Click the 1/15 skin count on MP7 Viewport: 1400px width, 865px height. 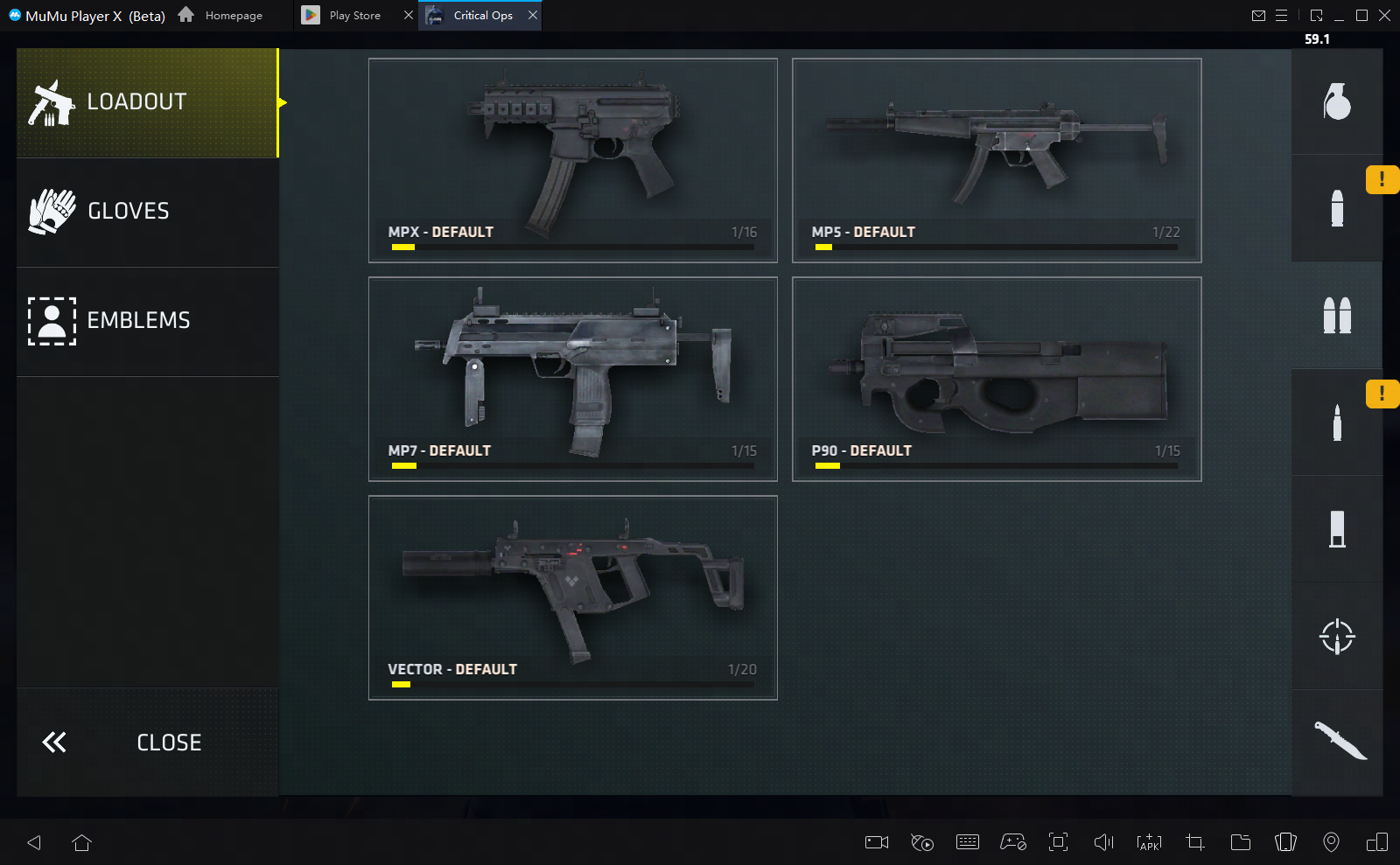[744, 451]
